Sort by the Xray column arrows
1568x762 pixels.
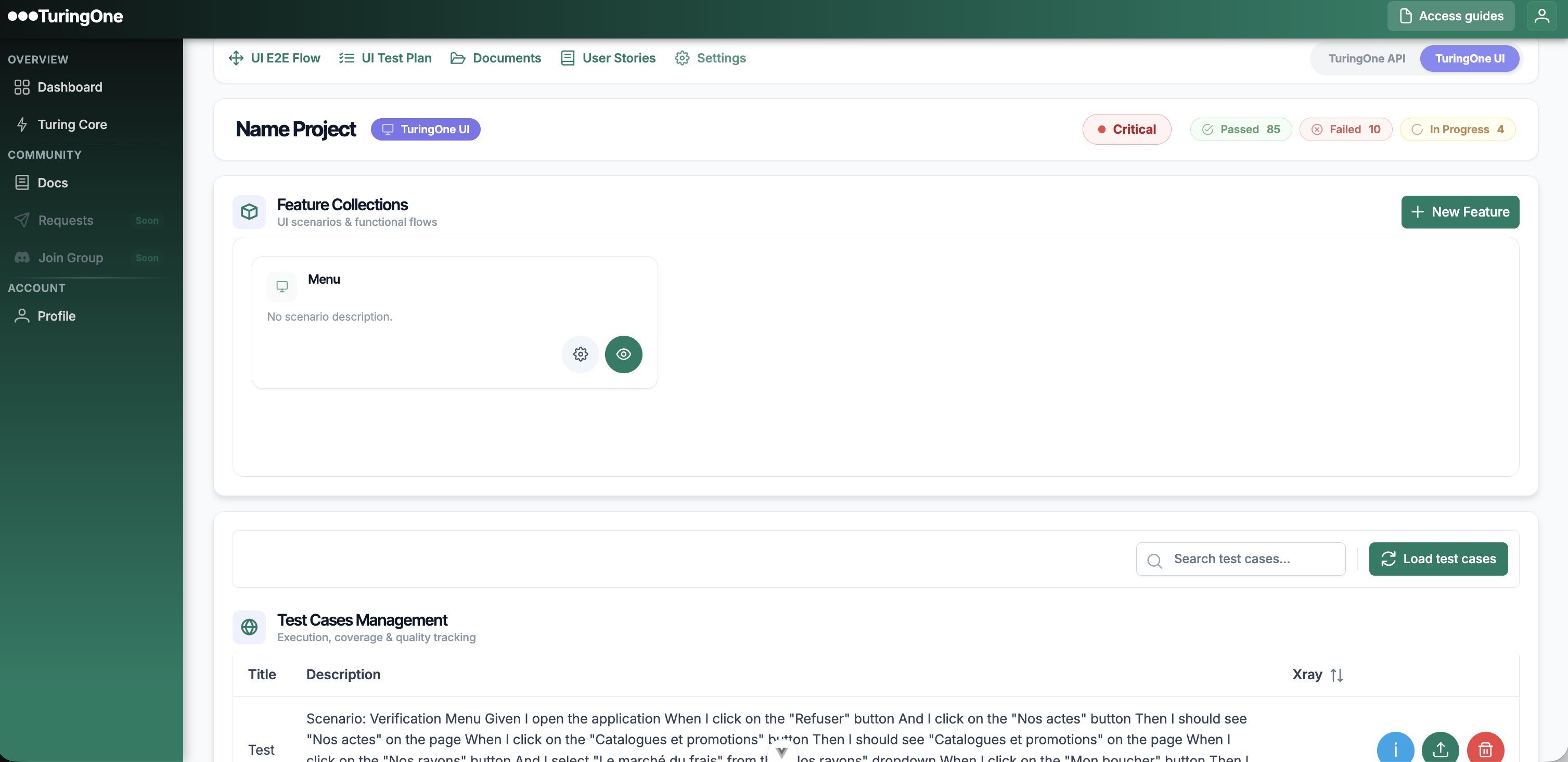(1336, 674)
